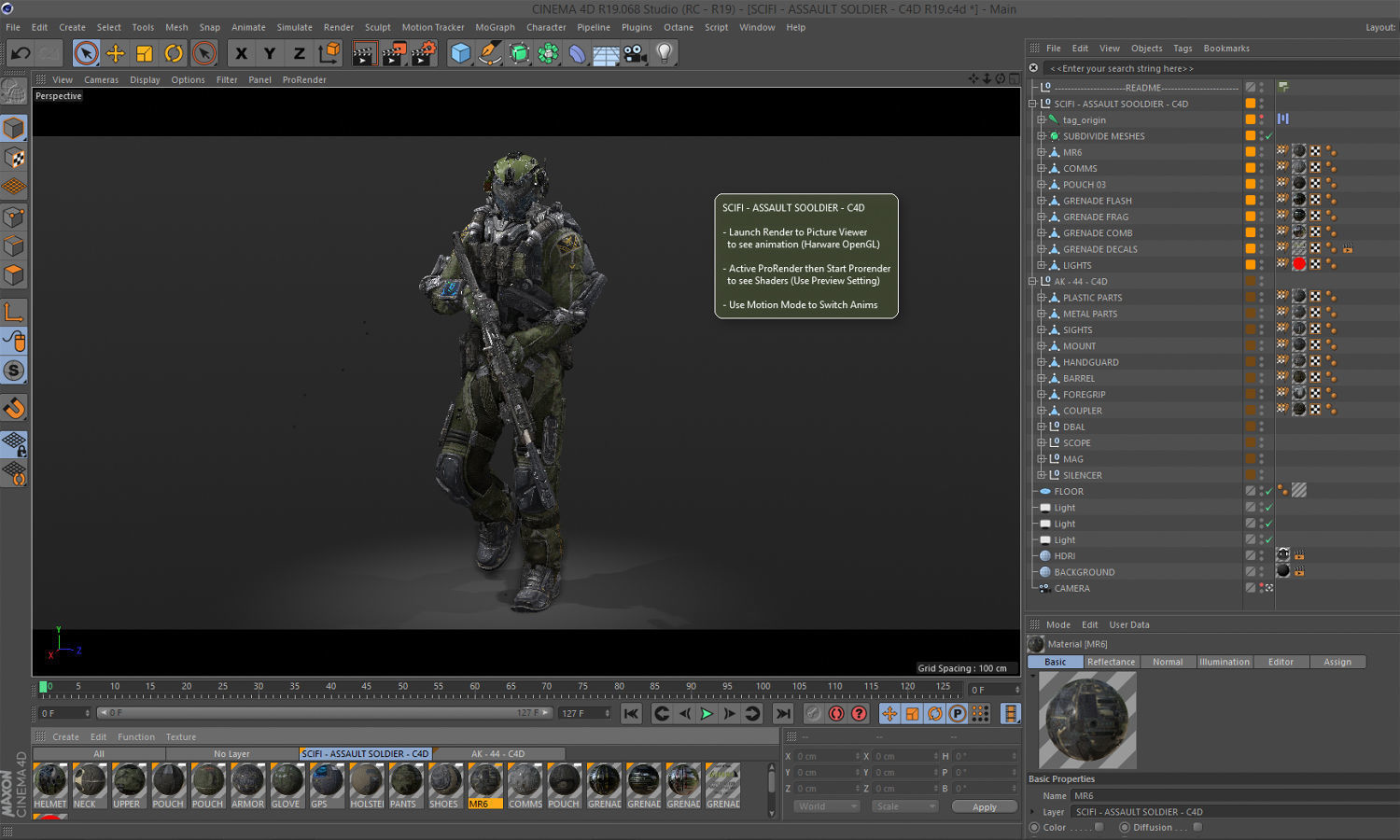Click the Subdivision Surface generator icon
The width and height of the screenshot is (1400, 840).
click(519, 53)
